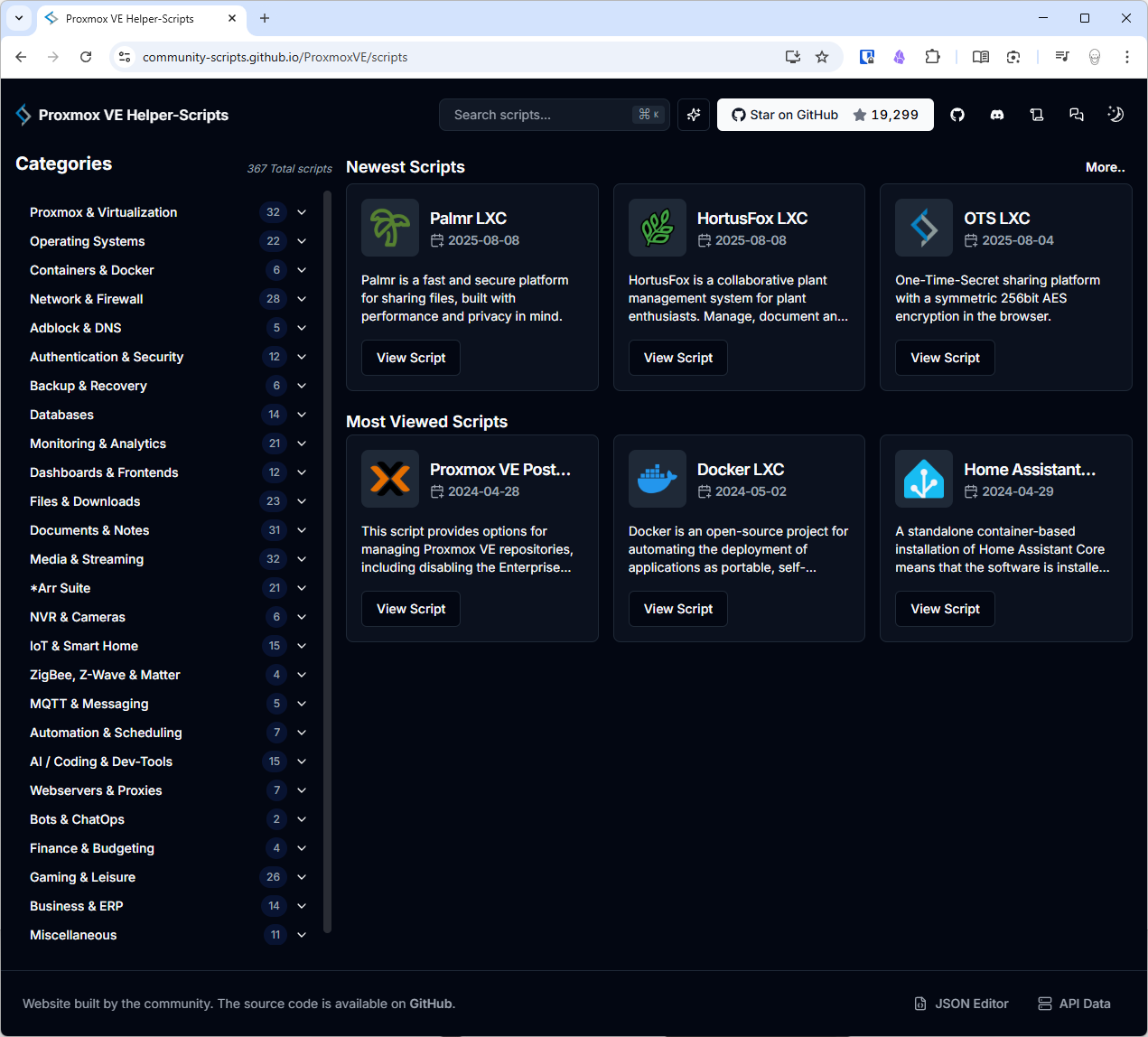1148x1037 pixels.
Task: Click the OTS LXC logo icon
Action: (924, 228)
